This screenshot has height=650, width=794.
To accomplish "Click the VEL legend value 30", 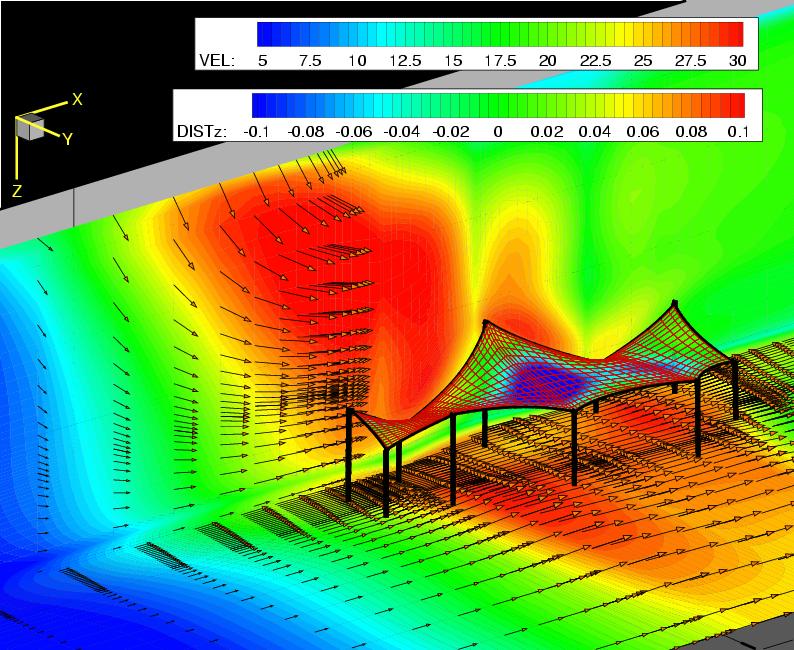I will tap(737, 61).
